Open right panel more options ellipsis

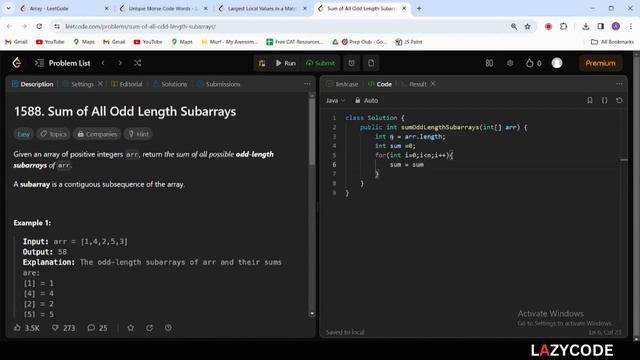pos(619,84)
